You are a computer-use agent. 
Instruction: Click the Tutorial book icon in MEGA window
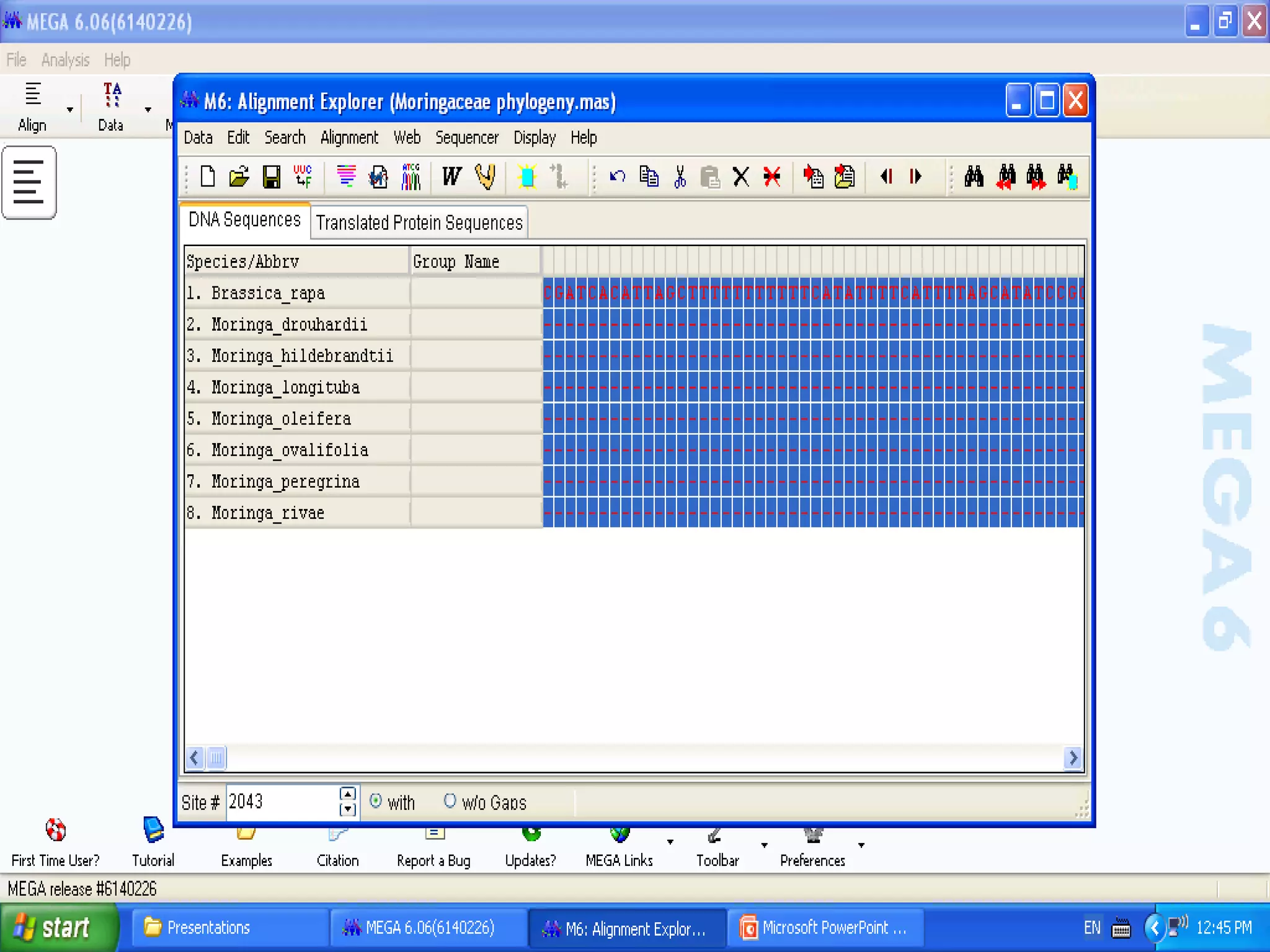coord(153,829)
